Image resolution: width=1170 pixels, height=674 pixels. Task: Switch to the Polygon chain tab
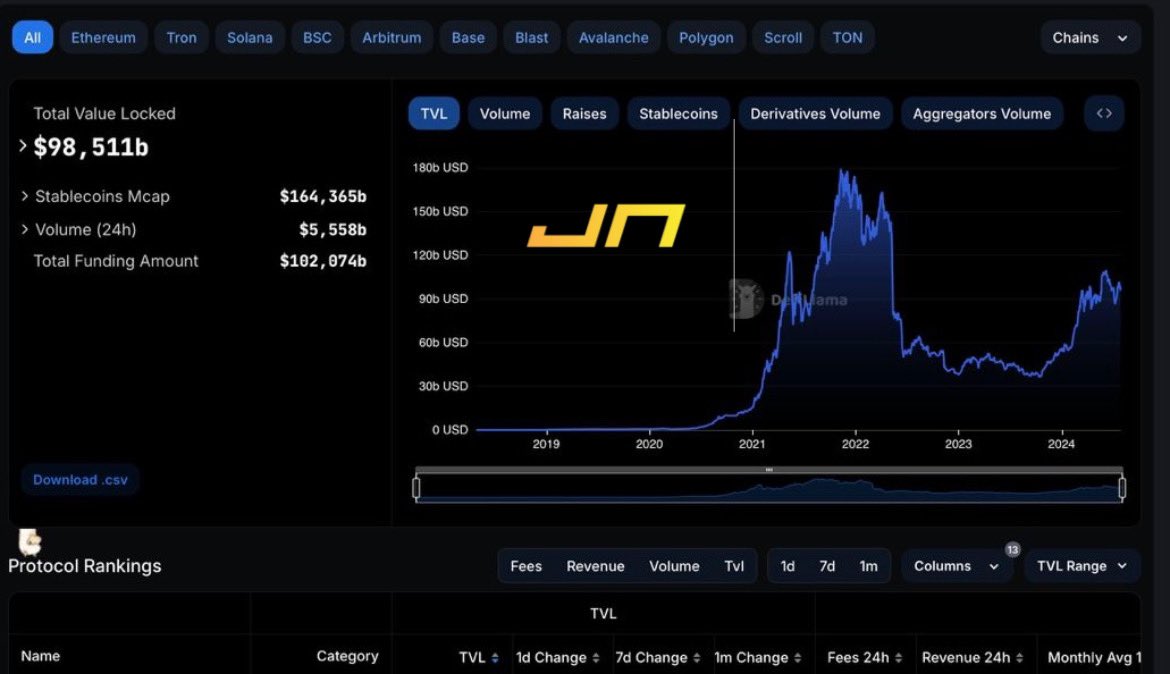(706, 37)
